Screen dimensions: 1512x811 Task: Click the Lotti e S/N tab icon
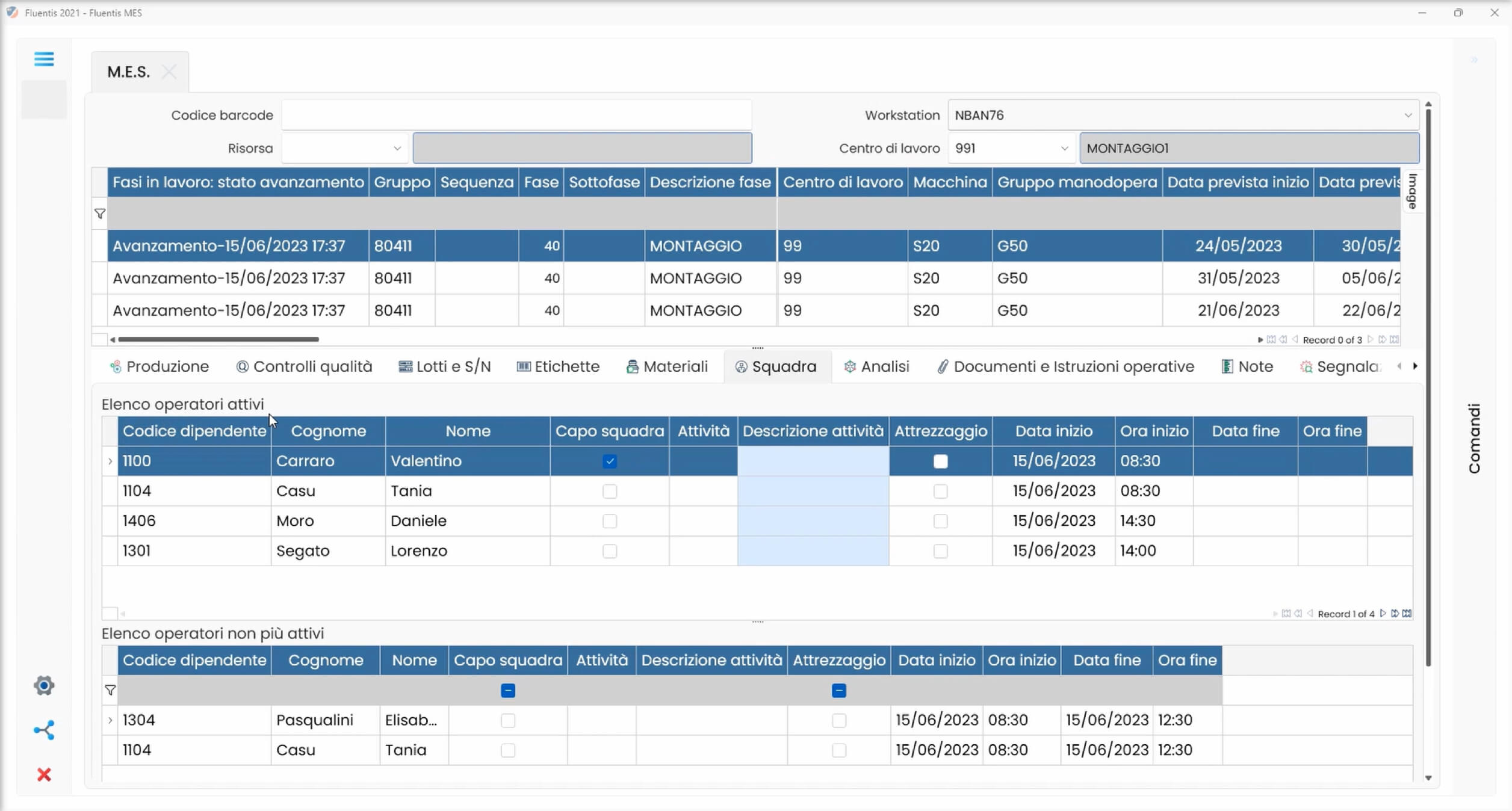405,366
